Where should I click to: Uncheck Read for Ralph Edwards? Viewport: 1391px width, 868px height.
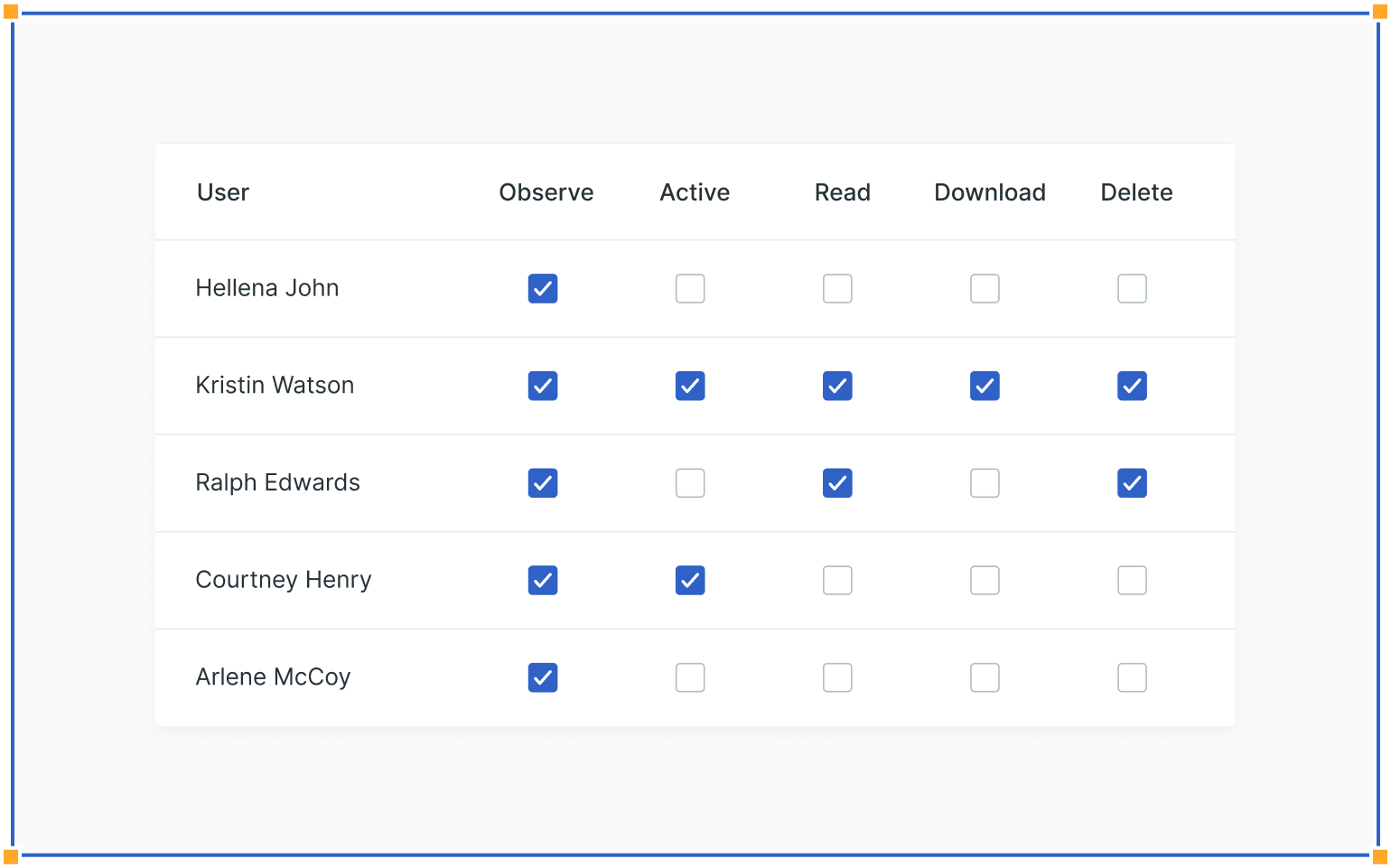click(x=837, y=483)
